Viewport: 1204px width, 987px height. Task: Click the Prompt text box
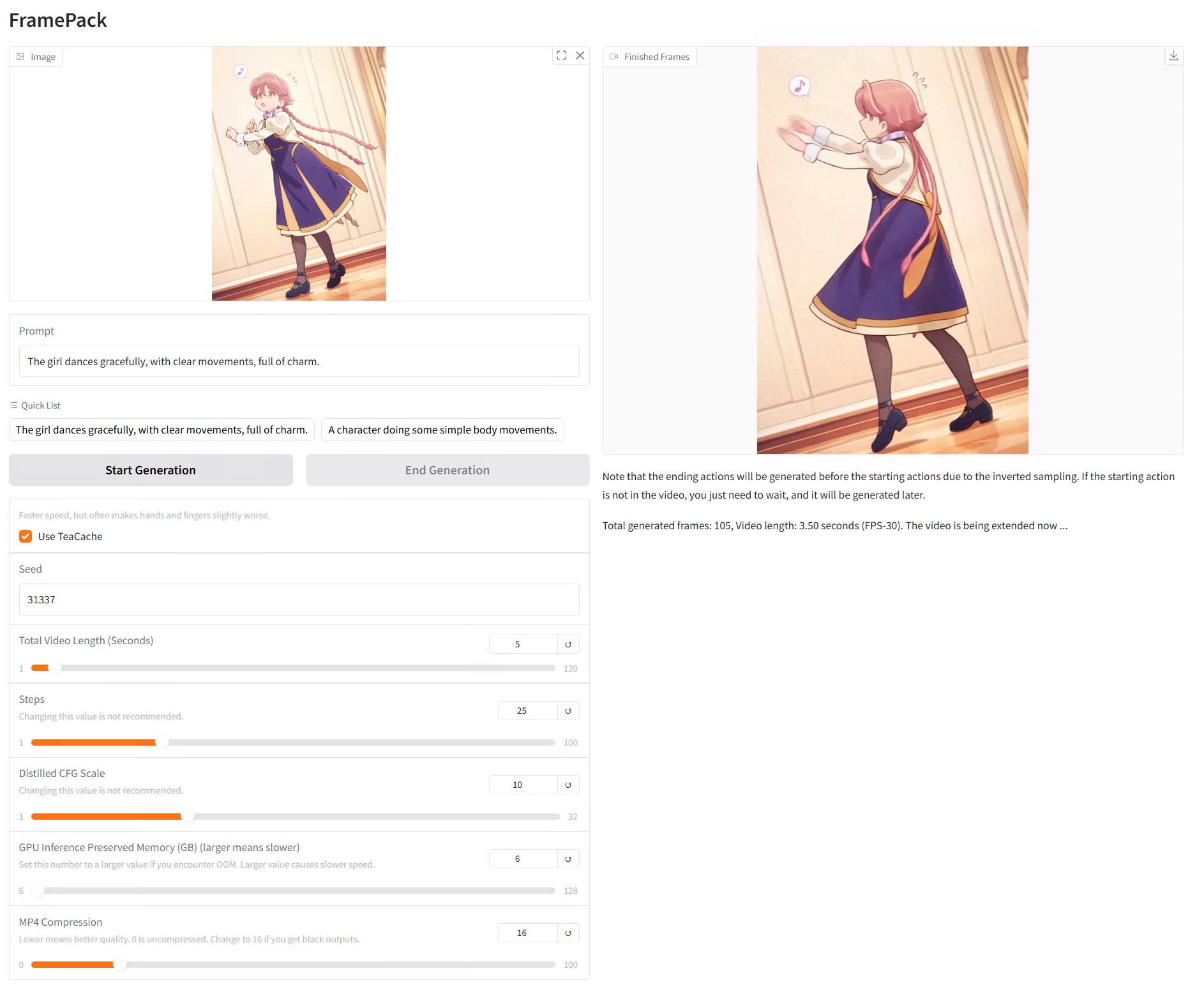299,361
